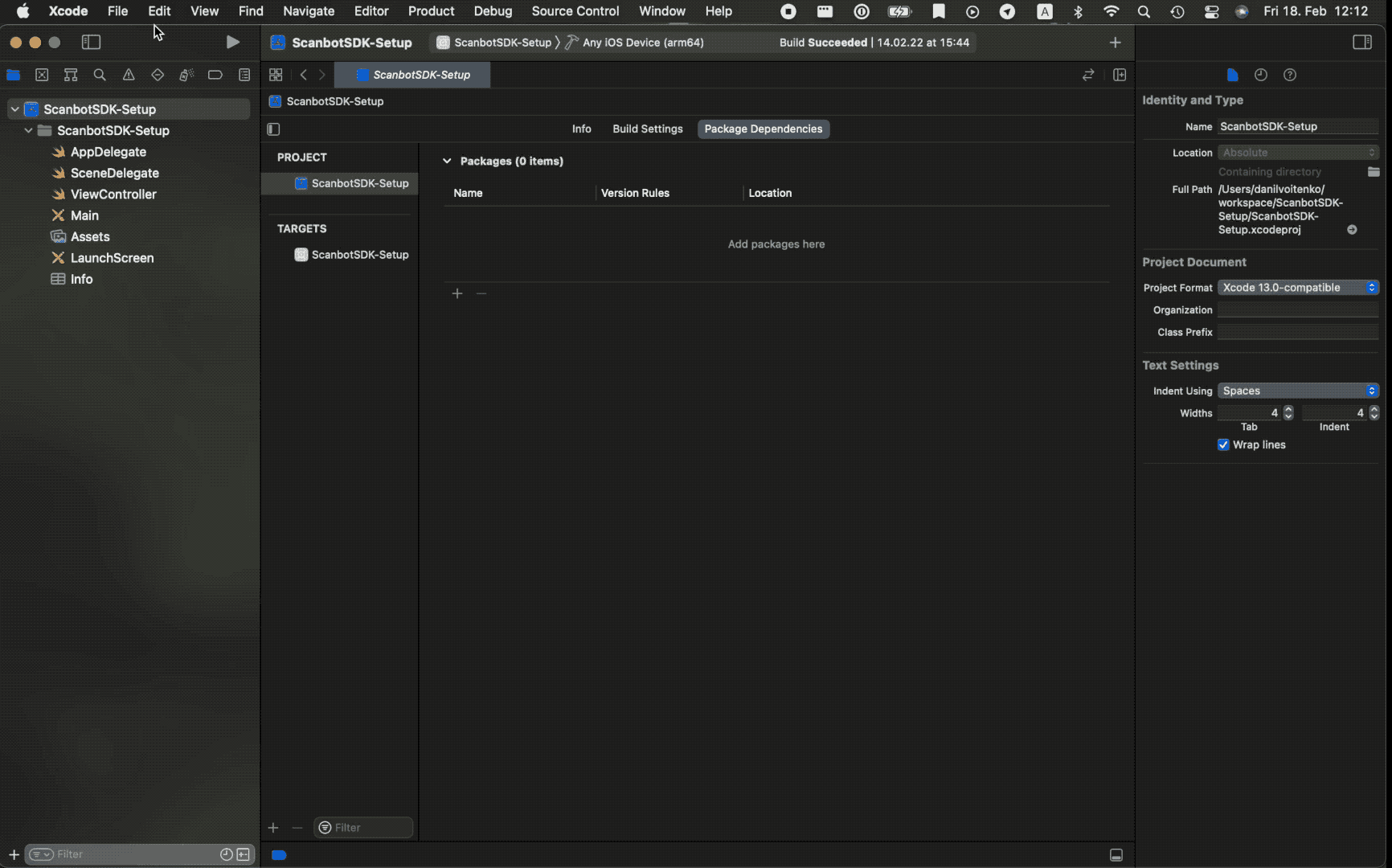Image resolution: width=1392 pixels, height=868 pixels.
Task: Click the Add packages here prompt
Action: [776, 244]
